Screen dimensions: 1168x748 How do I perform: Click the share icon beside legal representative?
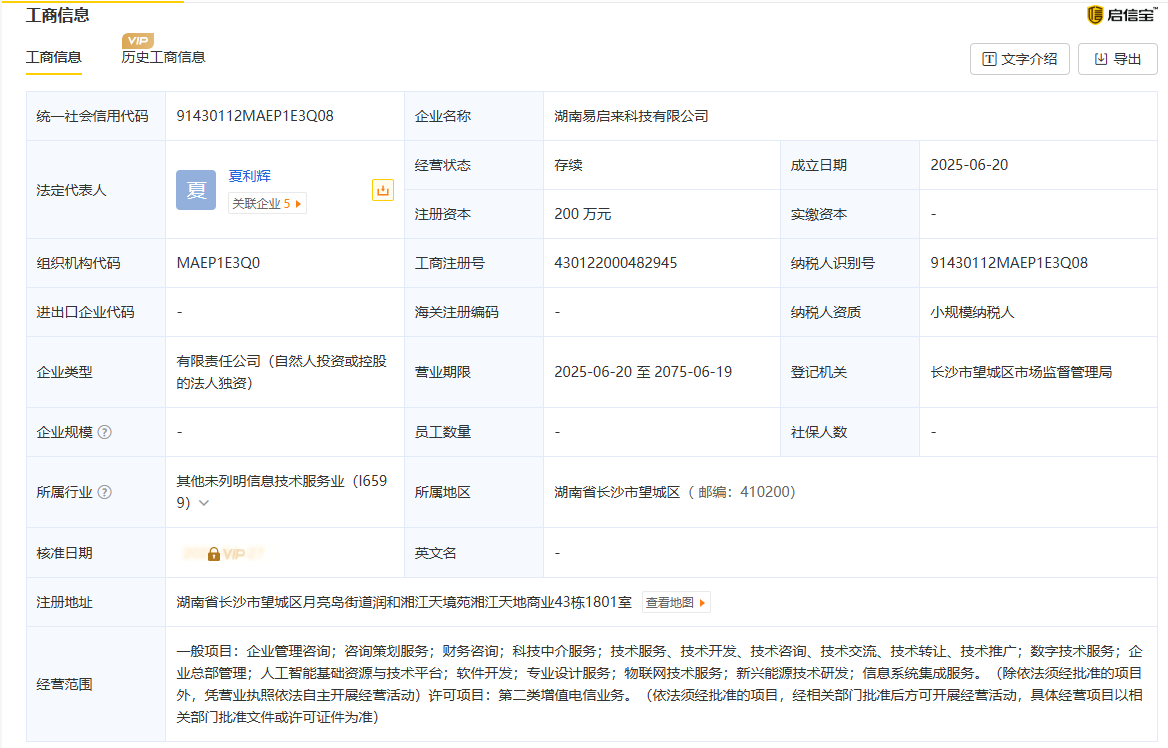(x=382, y=190)
